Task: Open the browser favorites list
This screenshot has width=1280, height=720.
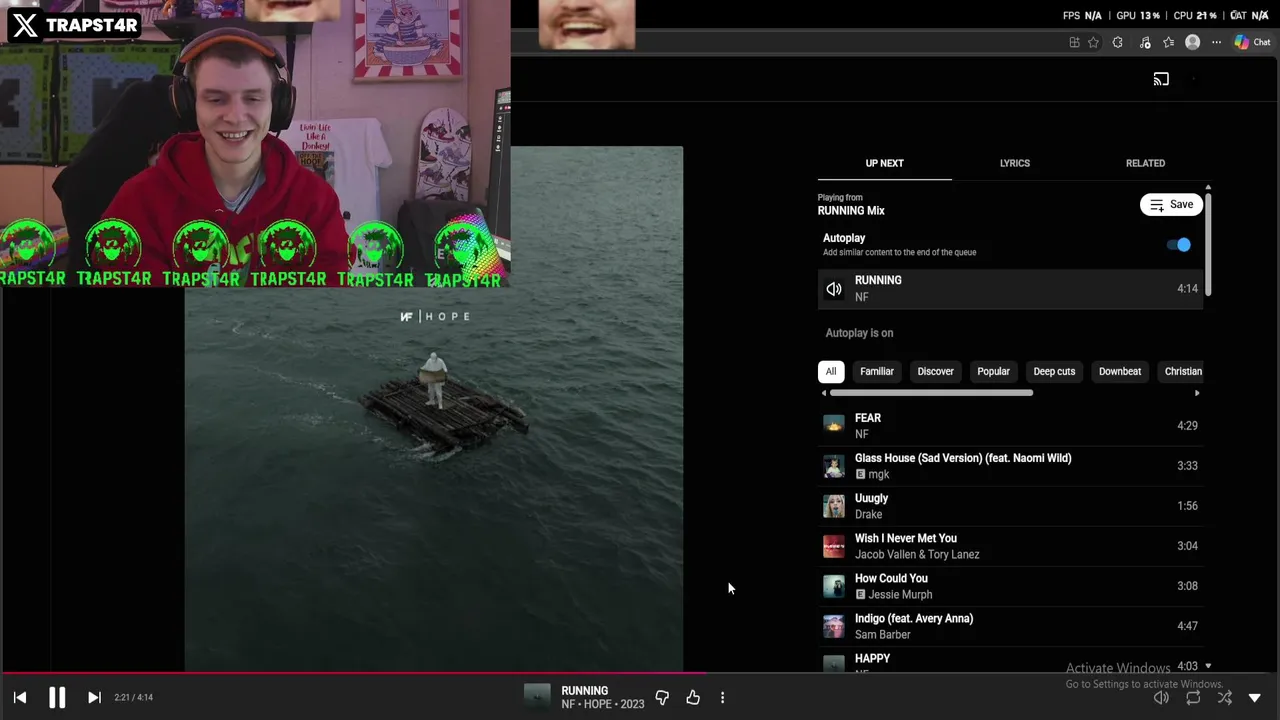Action: (1168, 42)
